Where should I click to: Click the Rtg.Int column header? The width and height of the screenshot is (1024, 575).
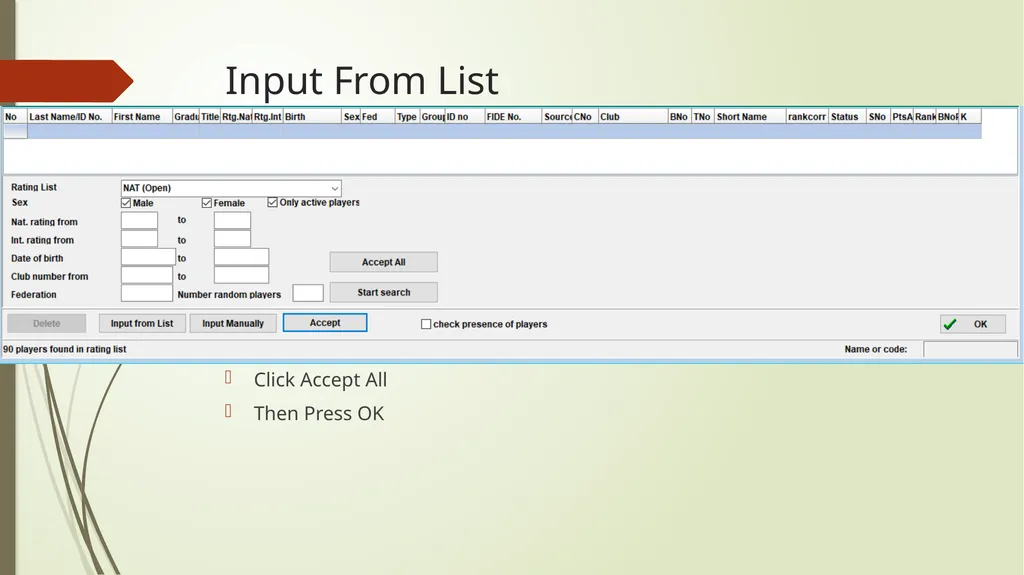pyautogui.click(x=267, y=117)
